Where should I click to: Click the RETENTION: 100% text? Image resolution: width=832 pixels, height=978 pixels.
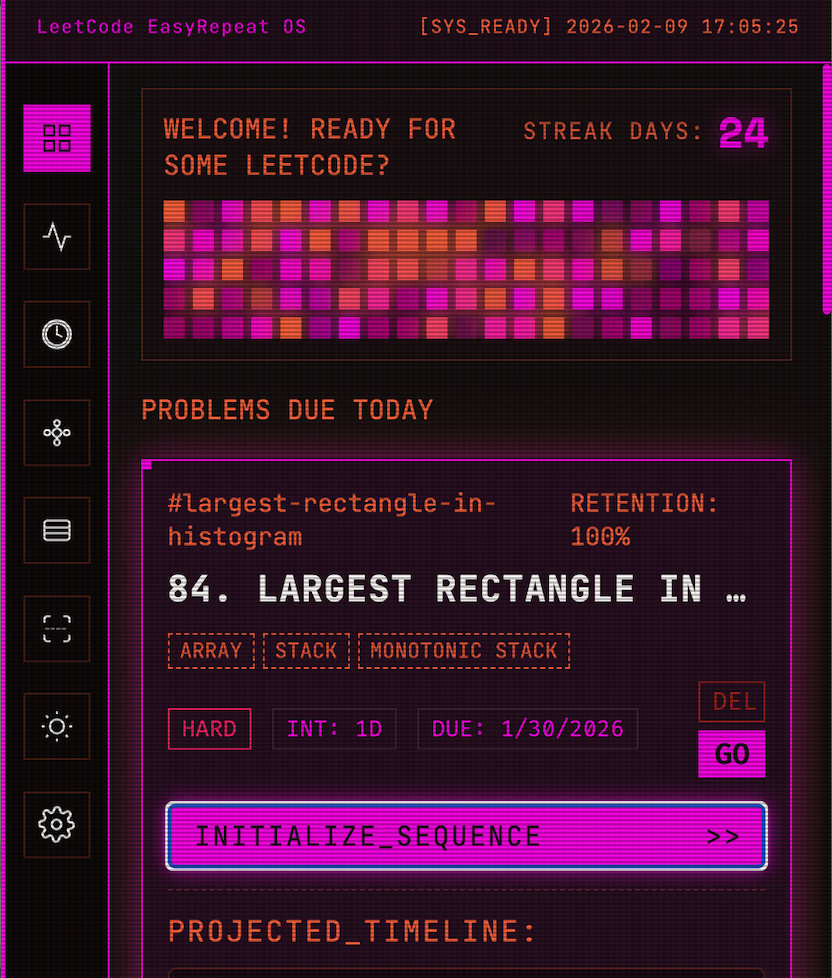644,520
